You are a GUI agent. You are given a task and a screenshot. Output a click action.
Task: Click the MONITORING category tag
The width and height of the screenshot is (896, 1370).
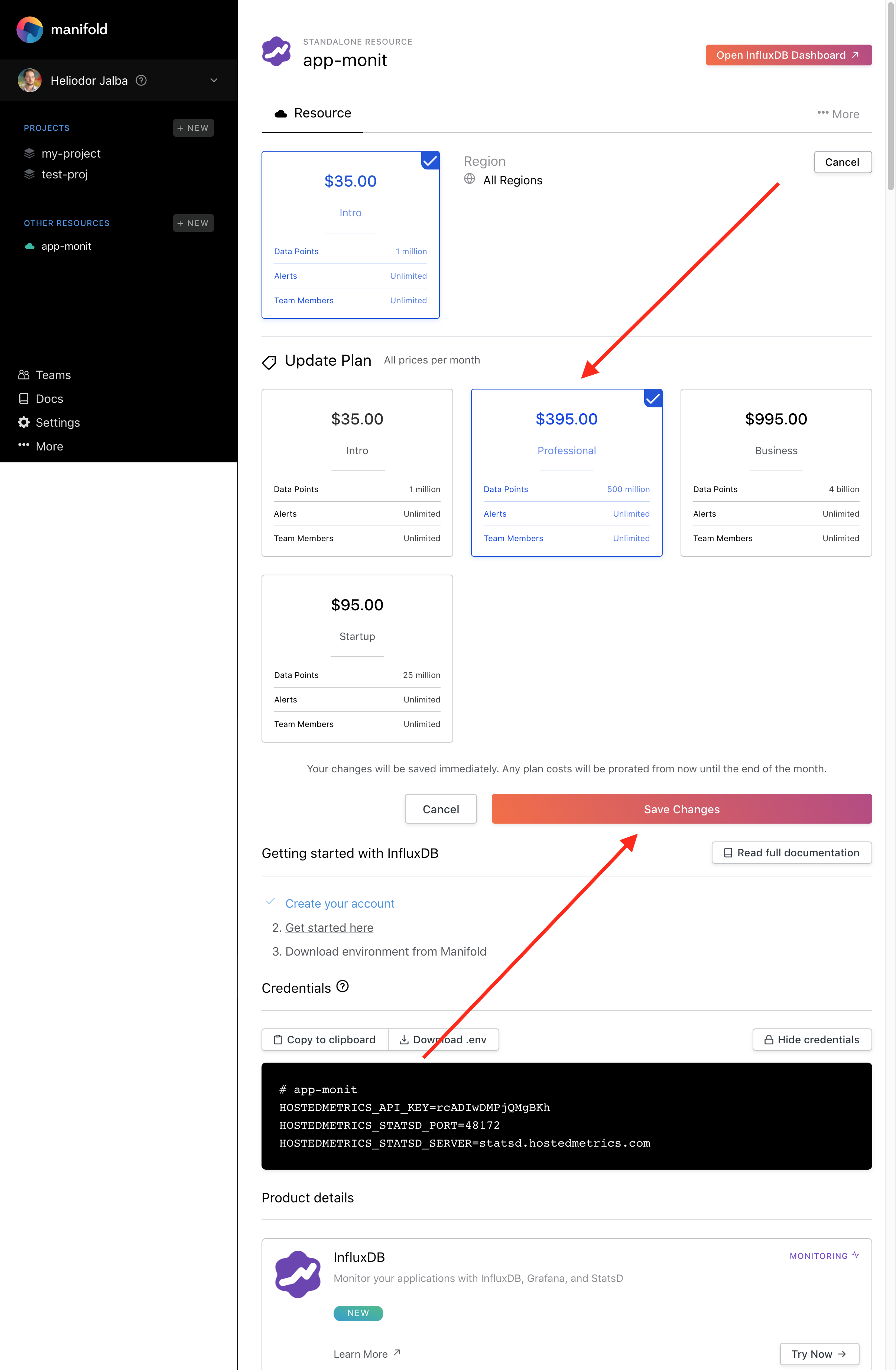824,1256
